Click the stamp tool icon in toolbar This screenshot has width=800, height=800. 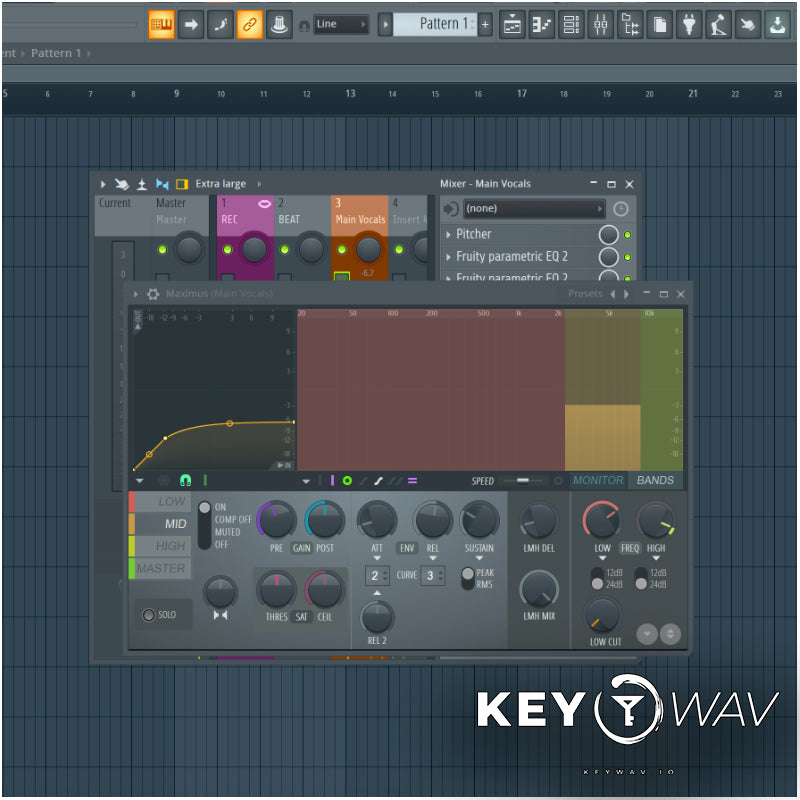click(x=280, y=24)
